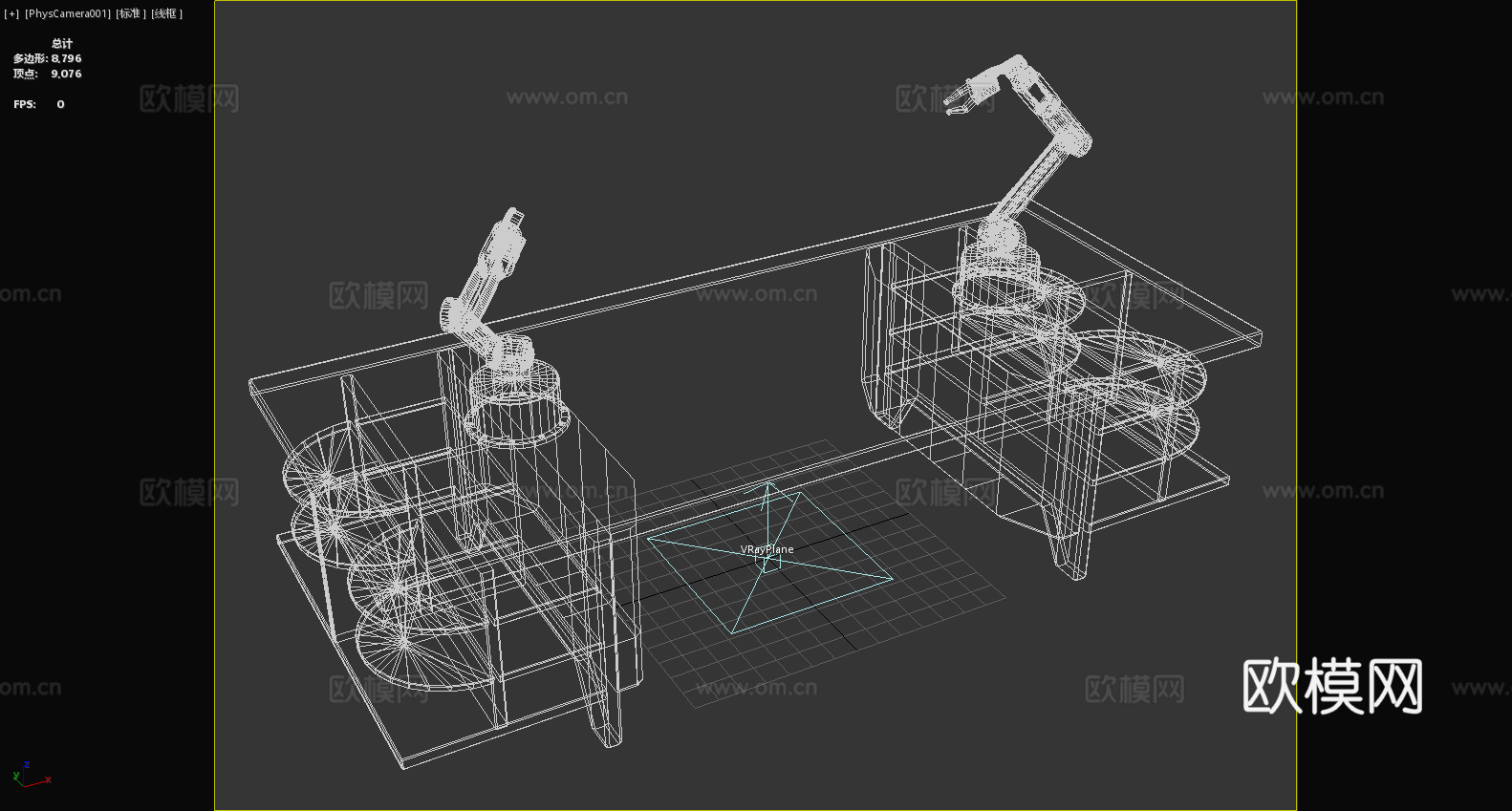The width and height of the screenshot is (1512, 811).
Task: Click the XYZ world axis gizmo
Action: point(31,775)
